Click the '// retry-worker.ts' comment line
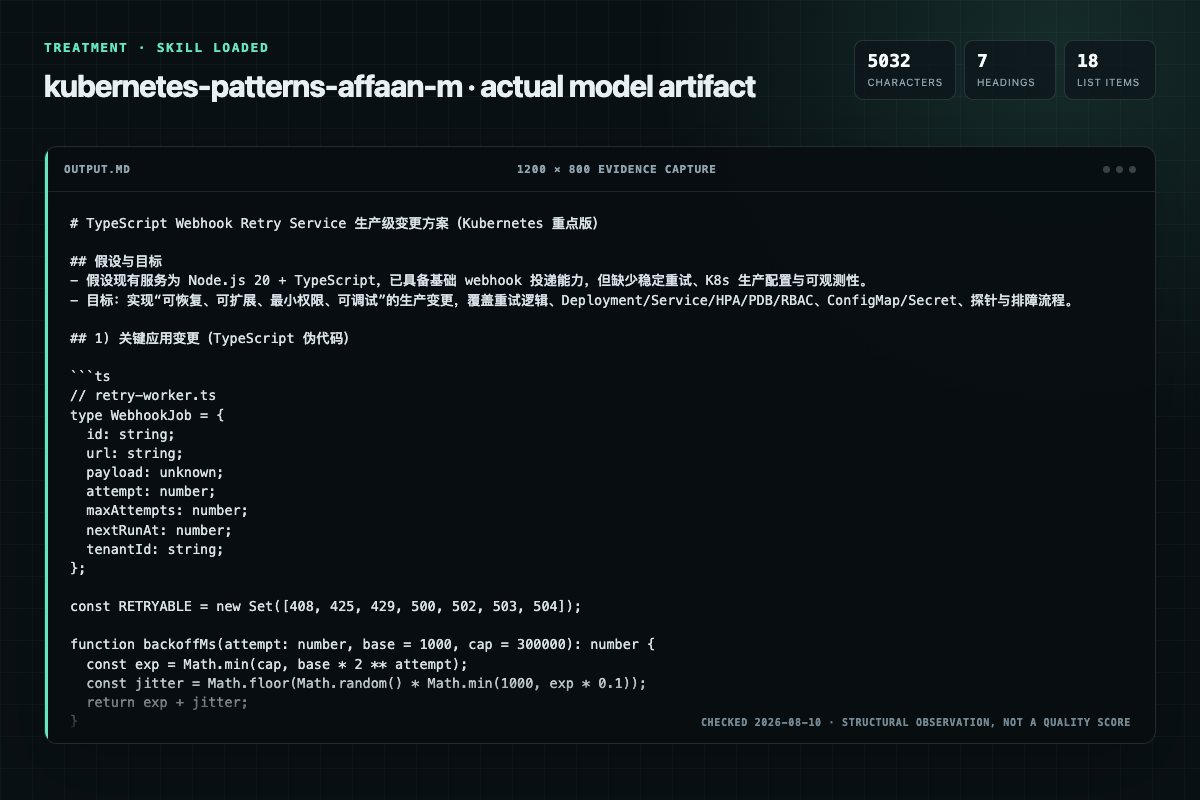This screenshot has height=800, width=1200. (x=143, y=396)
